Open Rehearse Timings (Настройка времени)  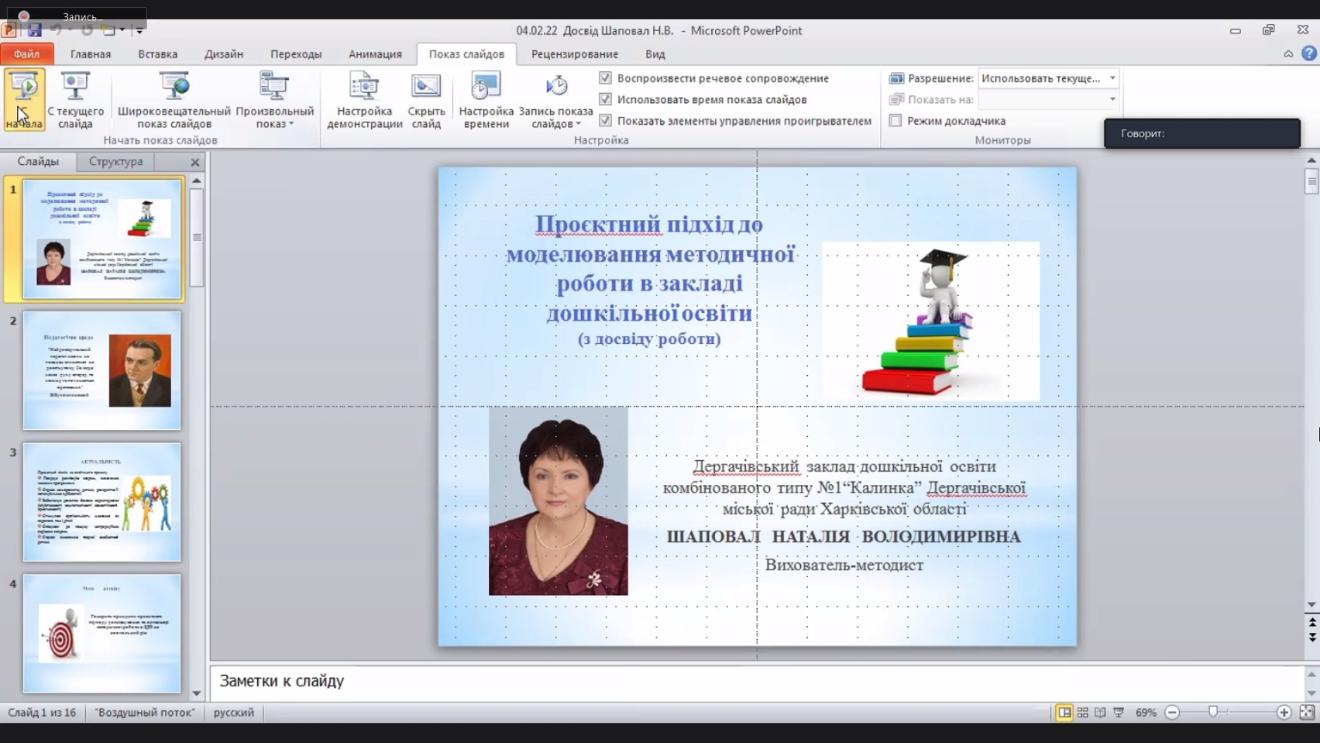pos(486,98)
